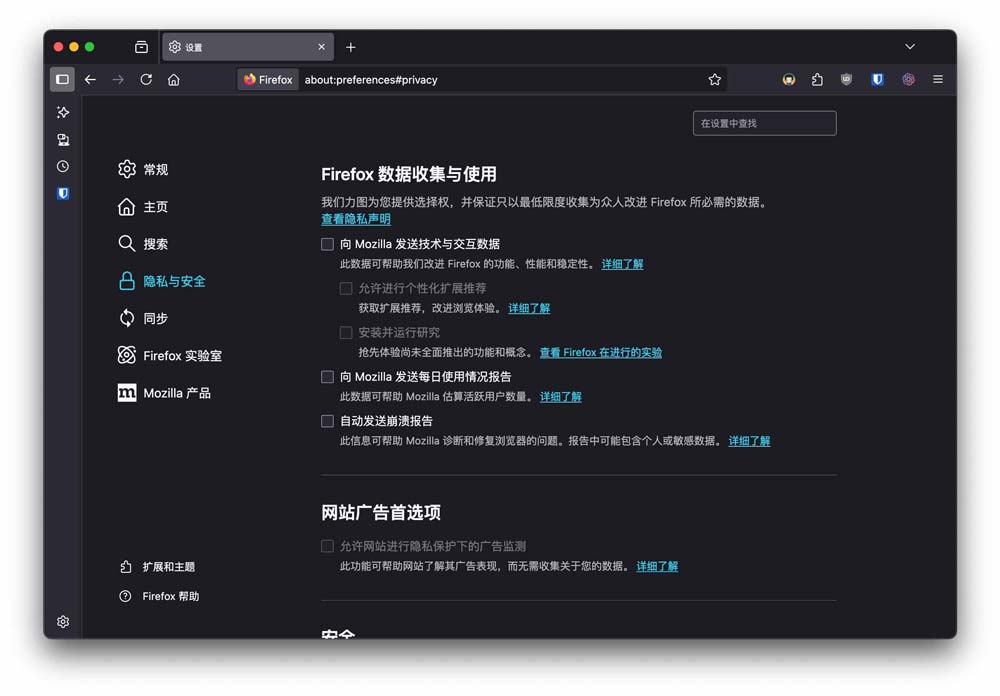Open the Bitwarden extension in the toolbar
This screenshot has height=696, width=1000.
coord(878,80)
